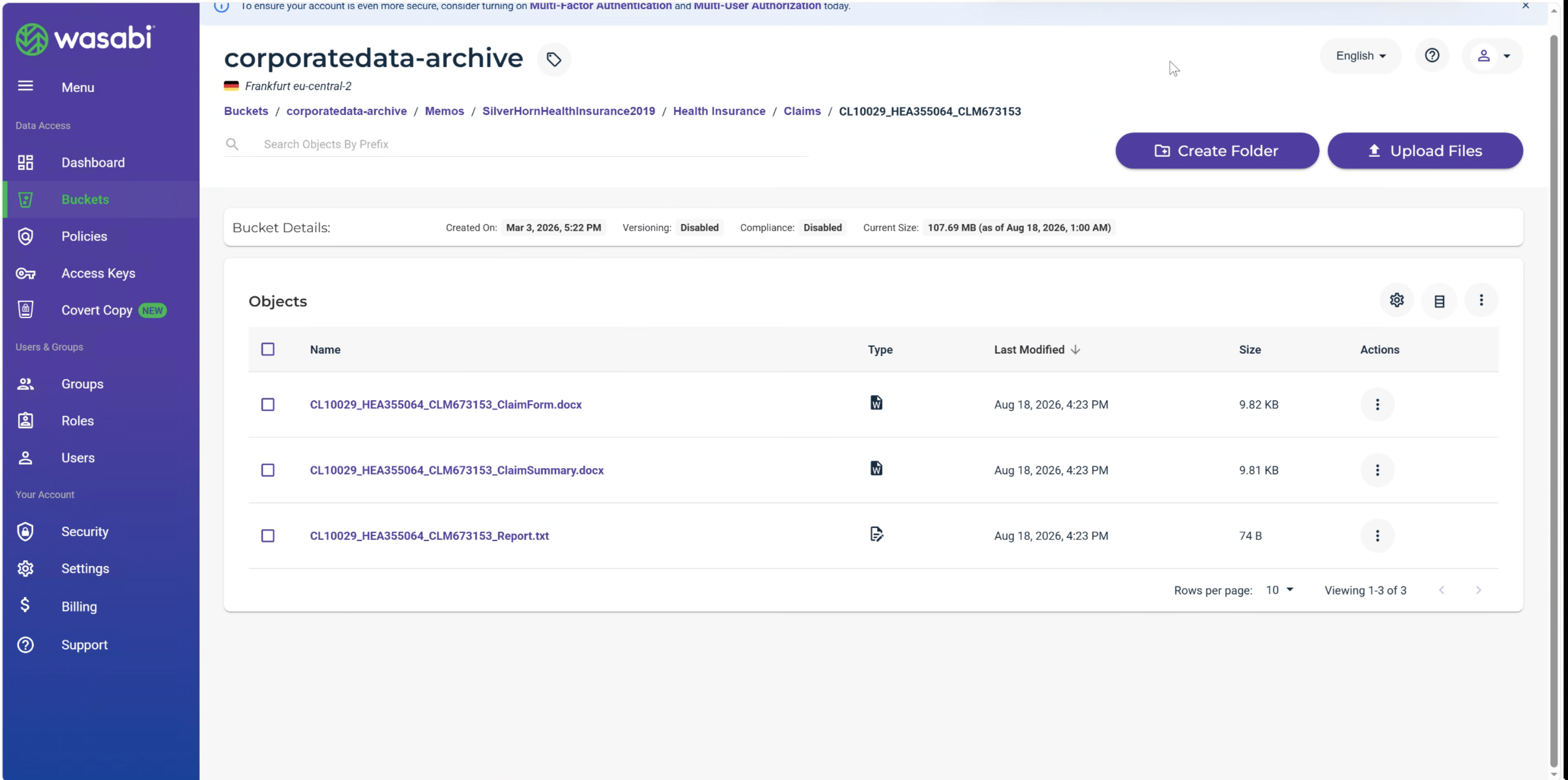
Task: Select the ClaimSummary.docx row checkbox
Action: tap(268, 470)
